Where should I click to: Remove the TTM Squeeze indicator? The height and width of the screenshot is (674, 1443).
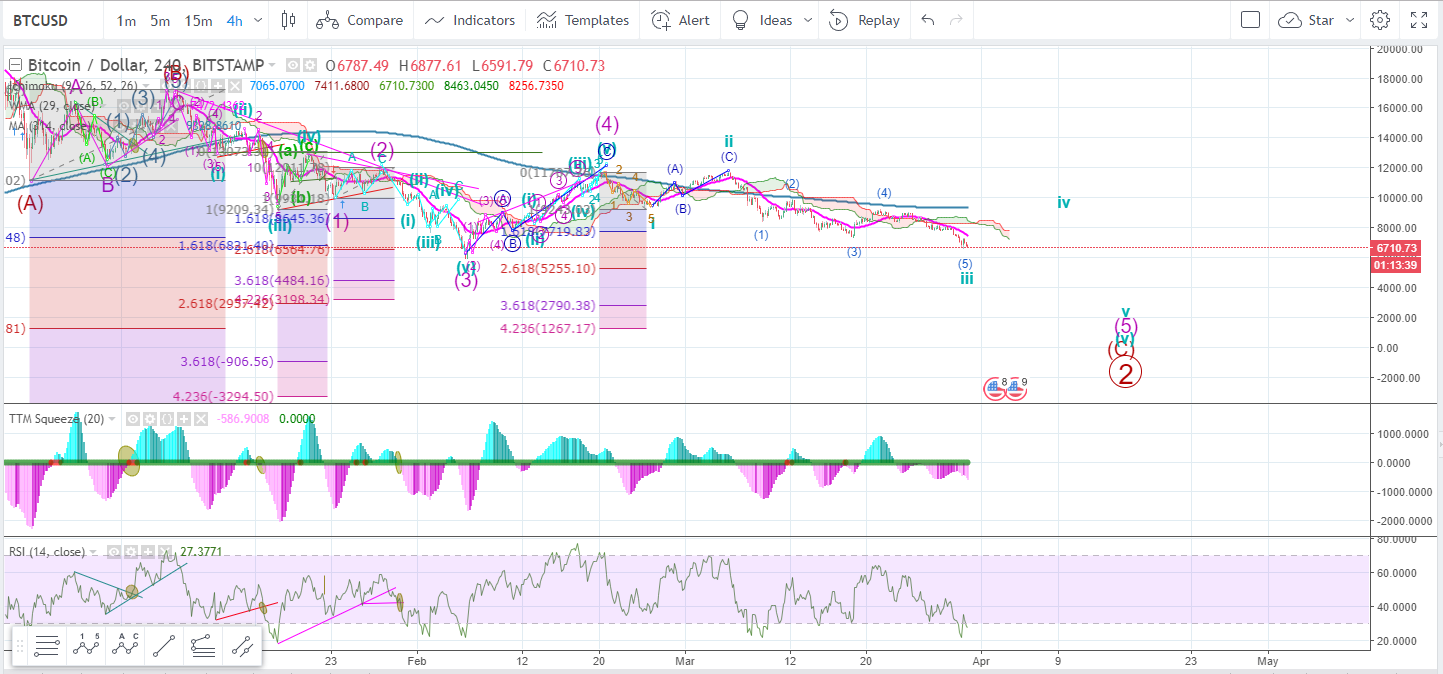click(201, 419)
